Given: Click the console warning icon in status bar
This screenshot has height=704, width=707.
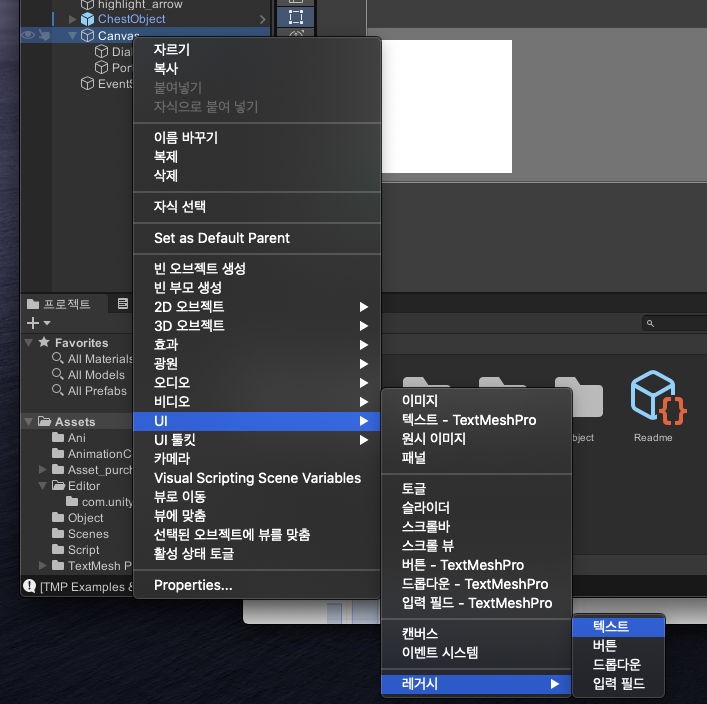Looking at the screenshot, I should [29, 586].
